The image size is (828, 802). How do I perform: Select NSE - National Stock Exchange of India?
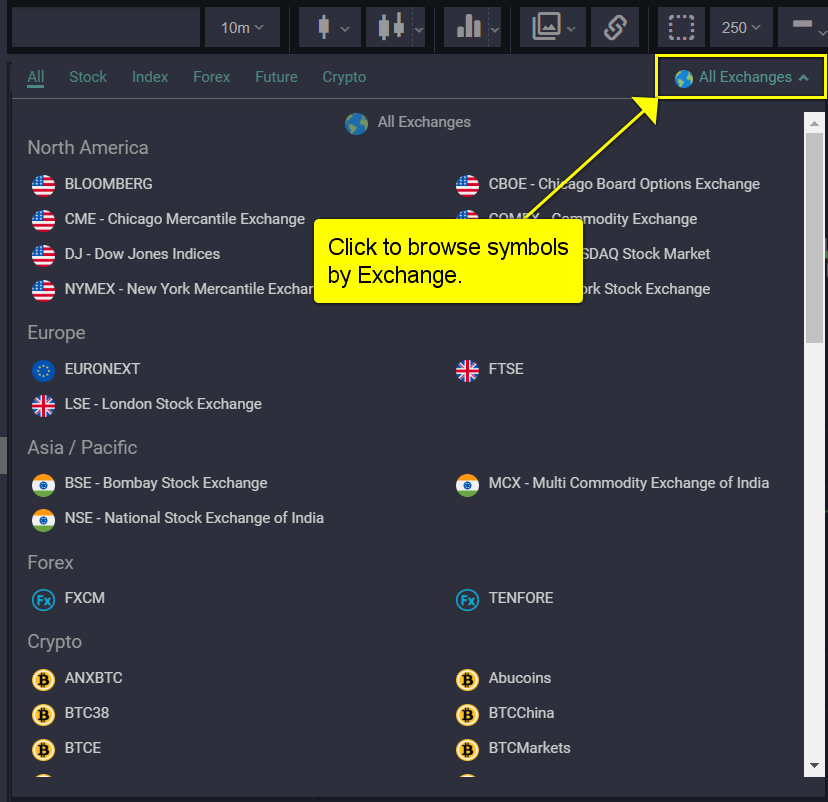(x=194, y=518)
